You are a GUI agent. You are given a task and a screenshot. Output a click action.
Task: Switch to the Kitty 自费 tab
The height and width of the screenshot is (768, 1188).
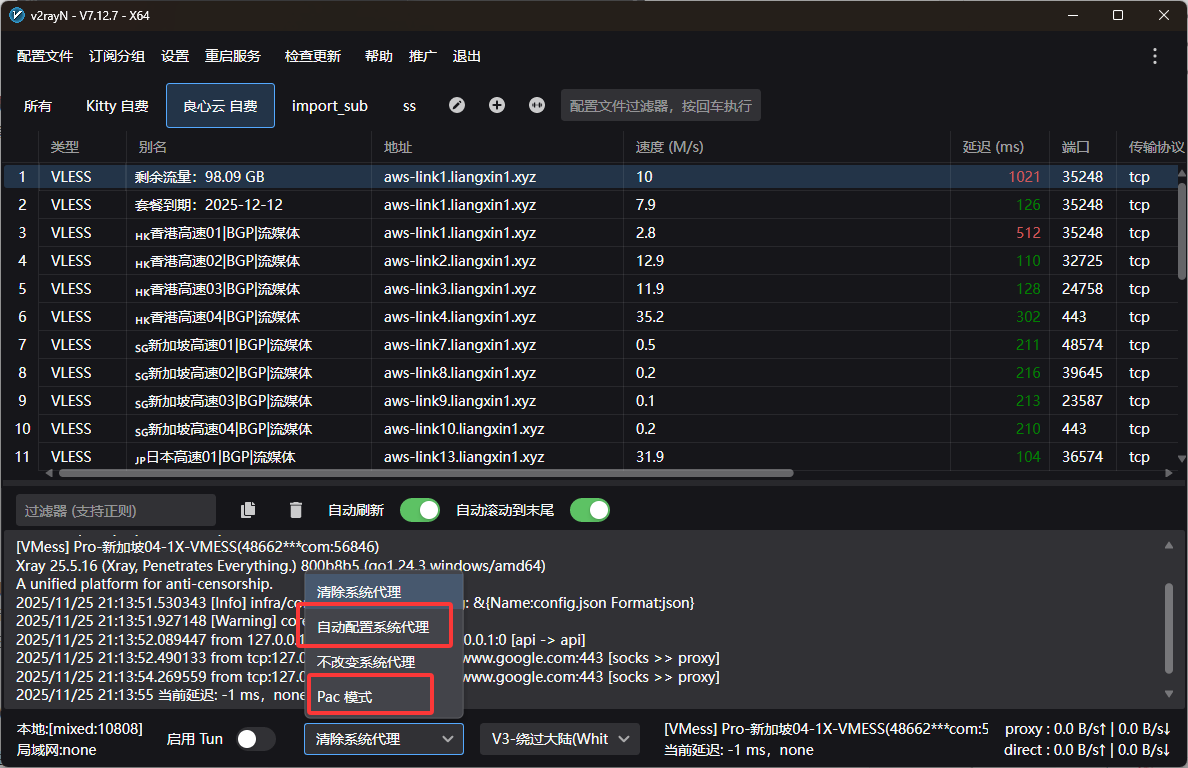[117, 106]
